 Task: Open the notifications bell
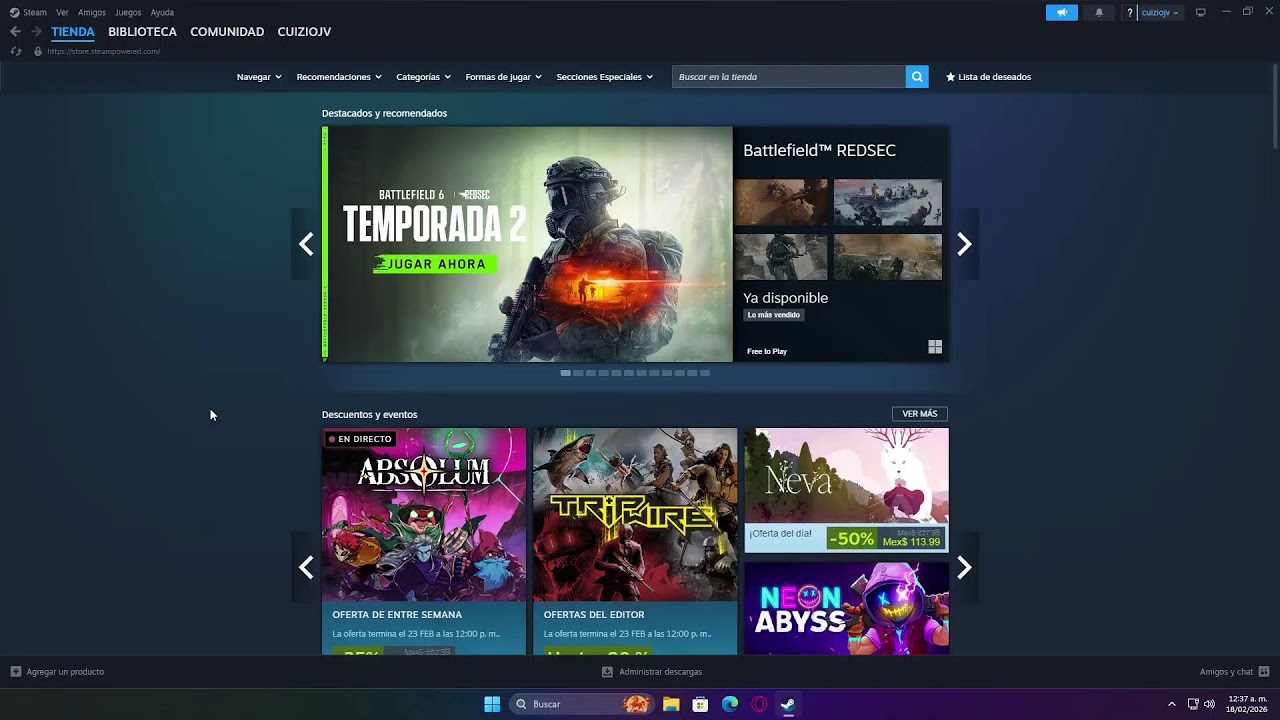pos(1099,12)
